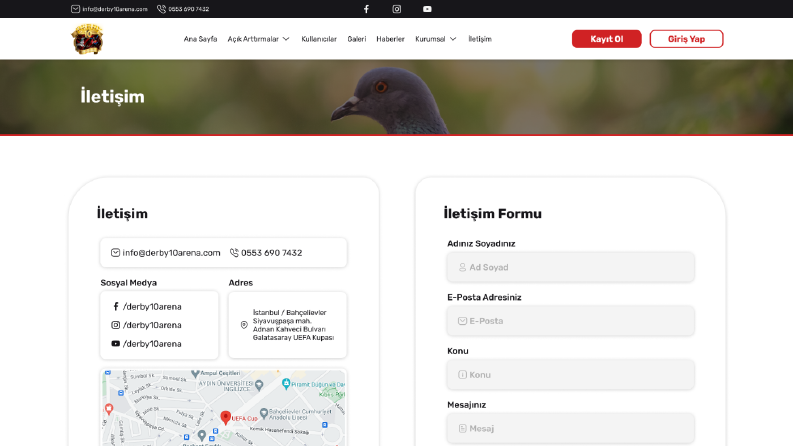
Task: Click person icon in Ad Soyad field
Action: coord(462,267)
